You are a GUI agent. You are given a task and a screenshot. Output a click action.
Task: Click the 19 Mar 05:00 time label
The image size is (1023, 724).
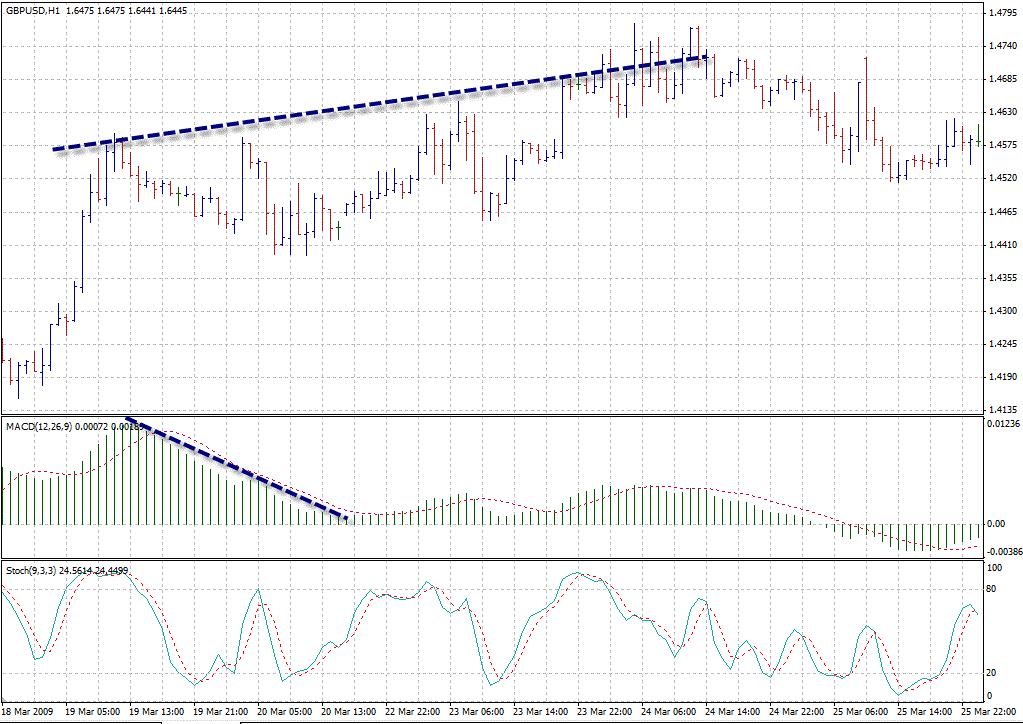93,710
